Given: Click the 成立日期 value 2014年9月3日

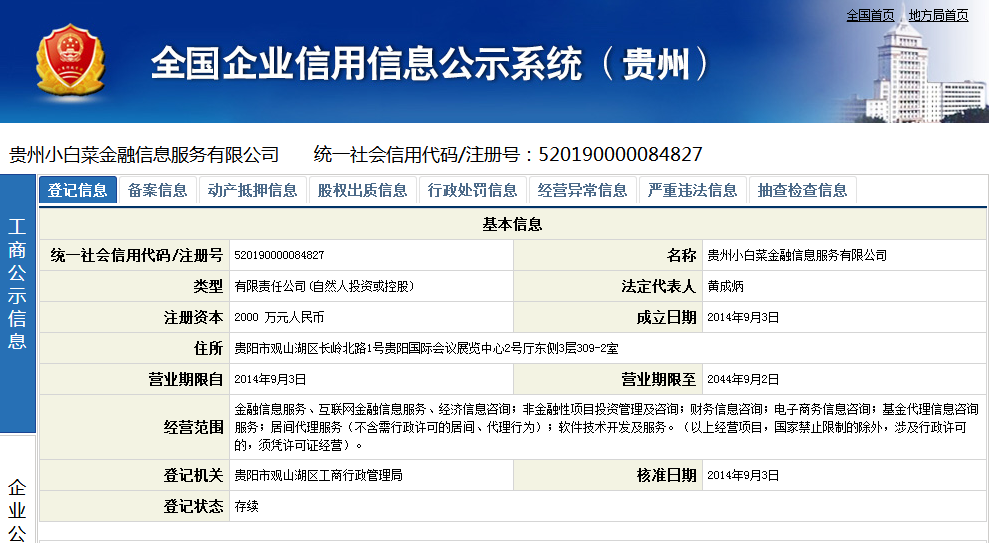Looking at the screenshot, I should (743, 317).
